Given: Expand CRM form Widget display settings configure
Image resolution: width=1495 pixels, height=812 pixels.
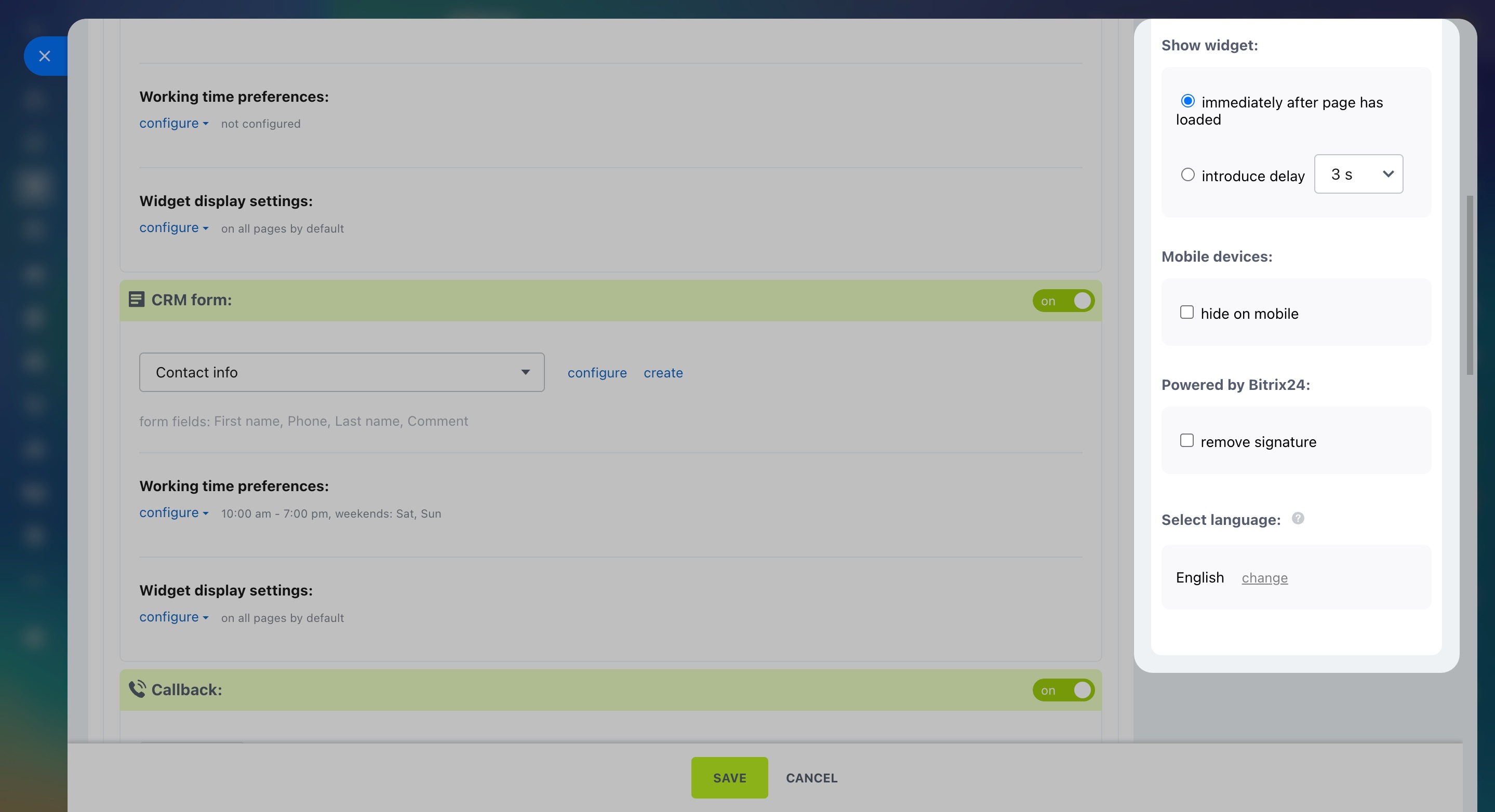Looking at the screenshot, I should point(173,617).
